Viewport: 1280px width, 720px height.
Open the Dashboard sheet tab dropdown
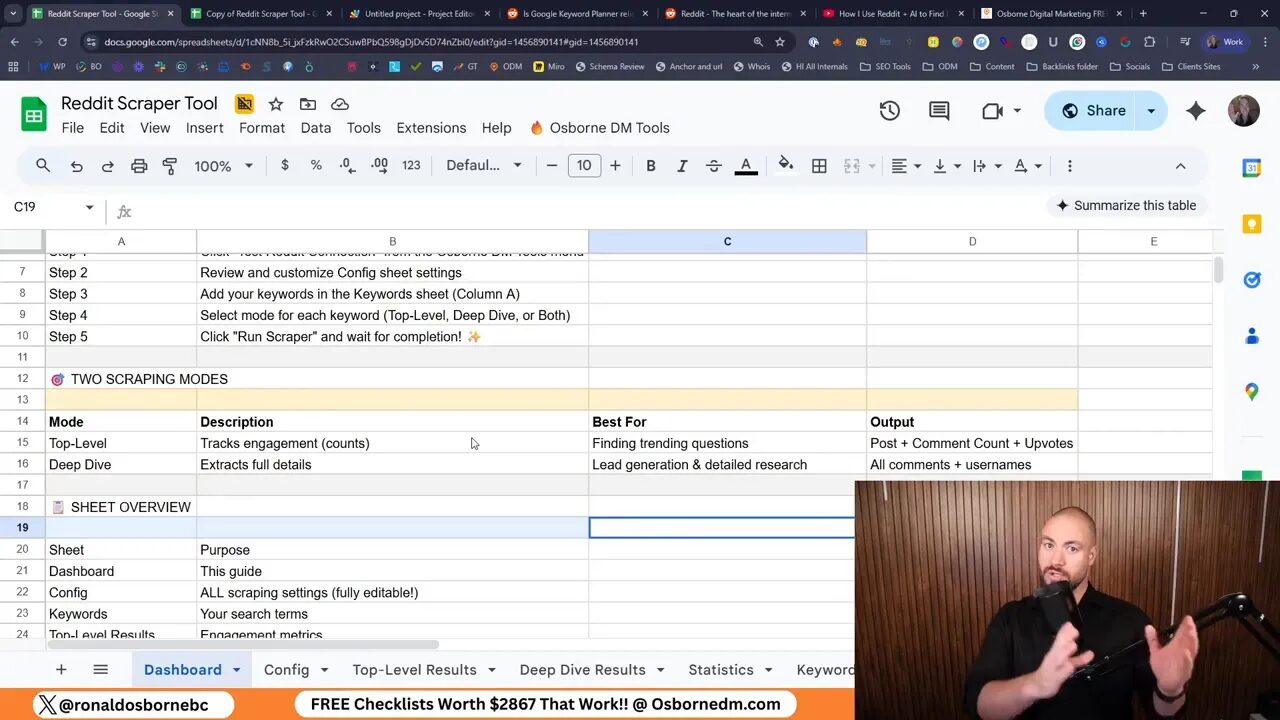click(x=235, y=669)
